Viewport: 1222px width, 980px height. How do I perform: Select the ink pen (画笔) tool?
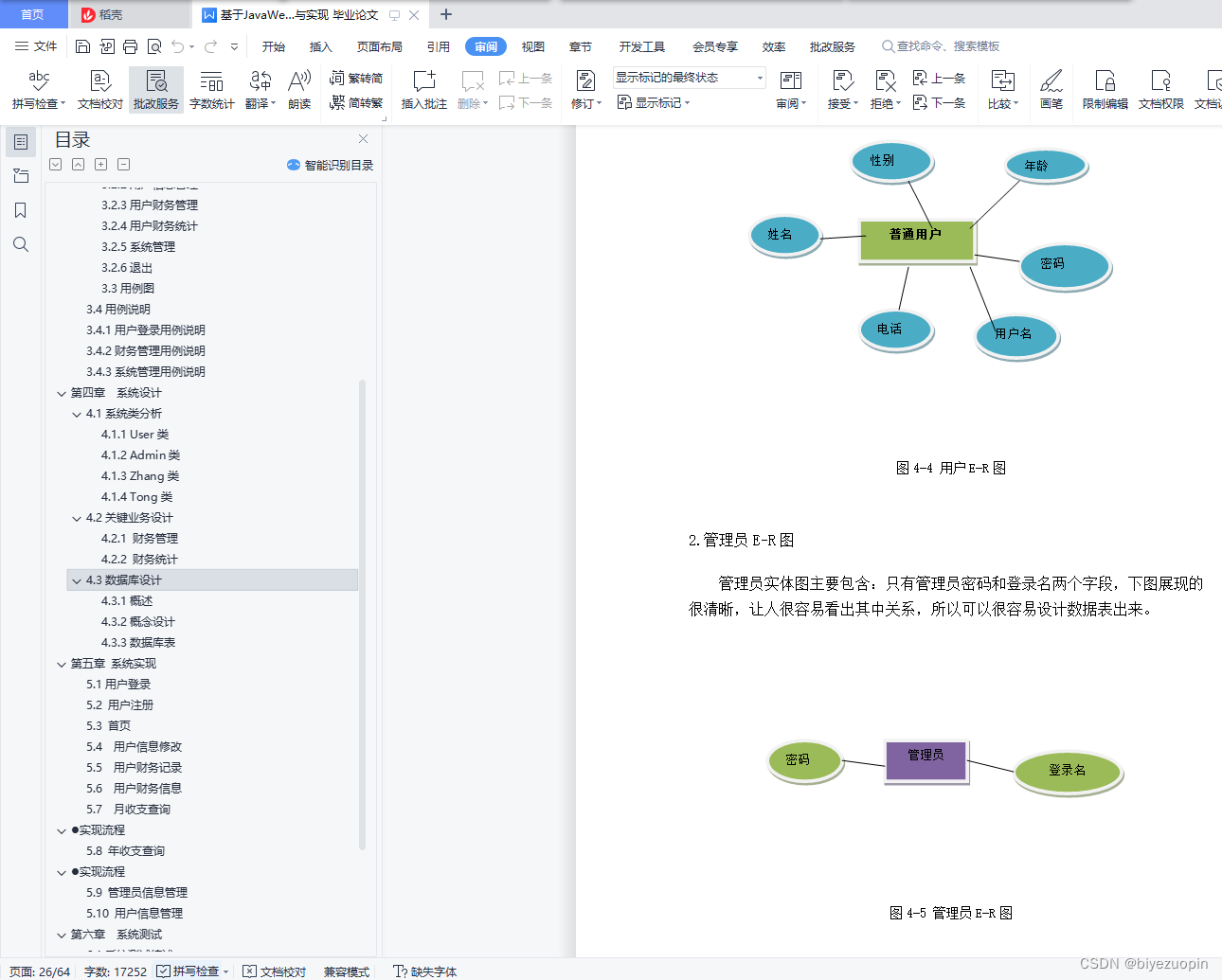pos(1051,90)
